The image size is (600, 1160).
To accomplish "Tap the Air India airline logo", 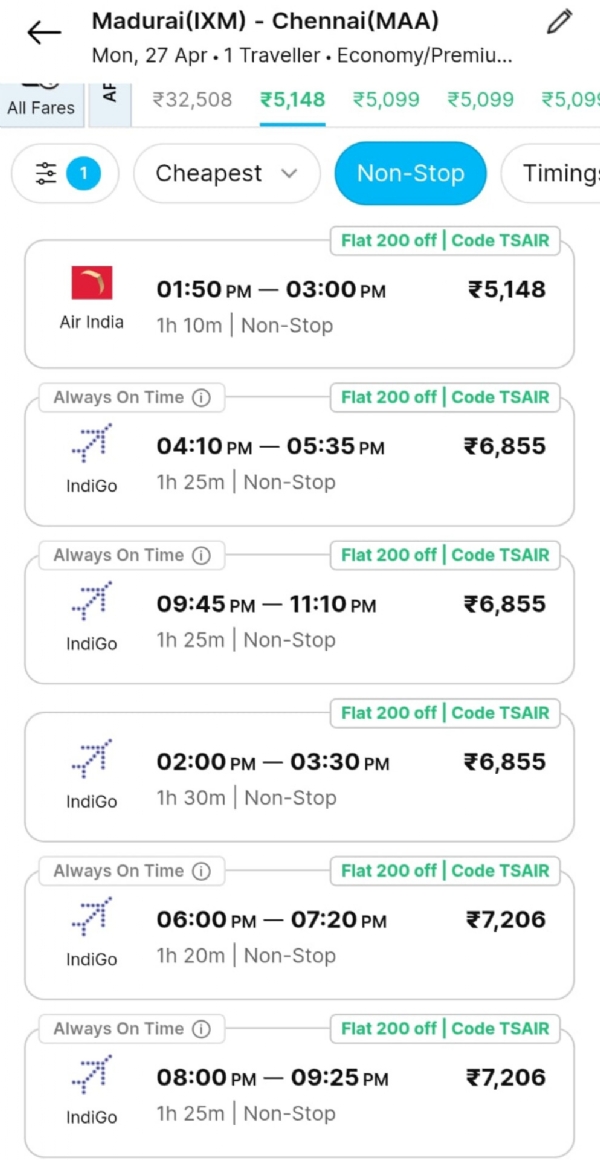I will pos(92,284).
